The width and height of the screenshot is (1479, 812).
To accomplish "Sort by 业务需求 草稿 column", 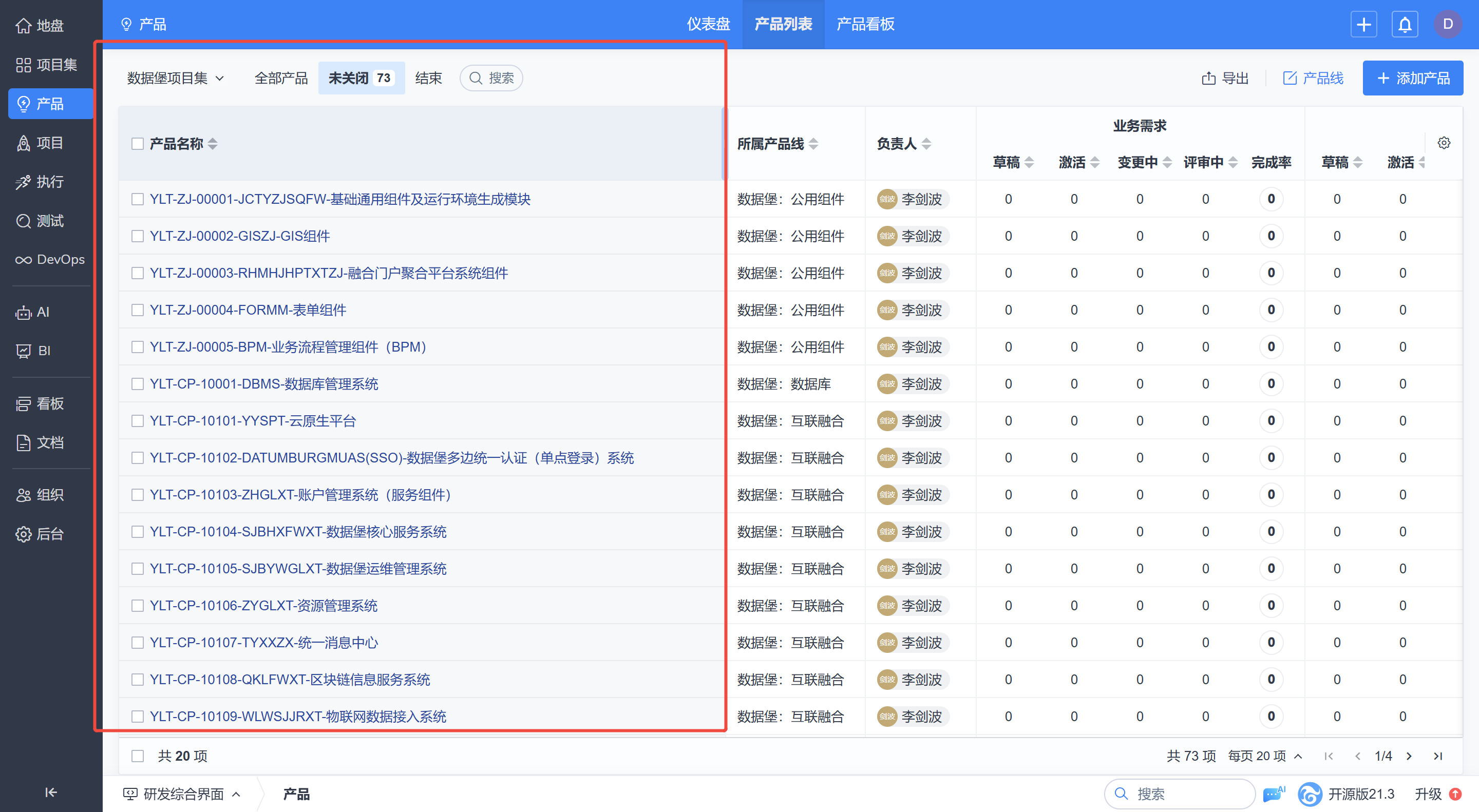I will click(x=1030, y=162).
